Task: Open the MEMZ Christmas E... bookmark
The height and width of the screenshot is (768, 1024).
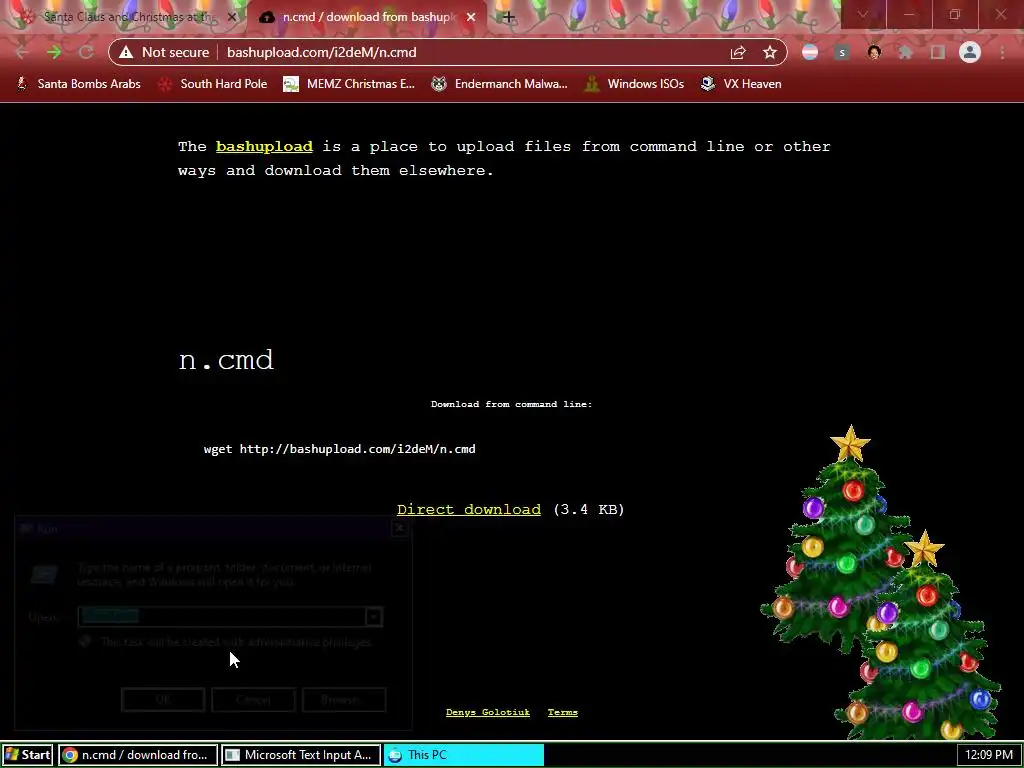Action: (x=349, y=84)
